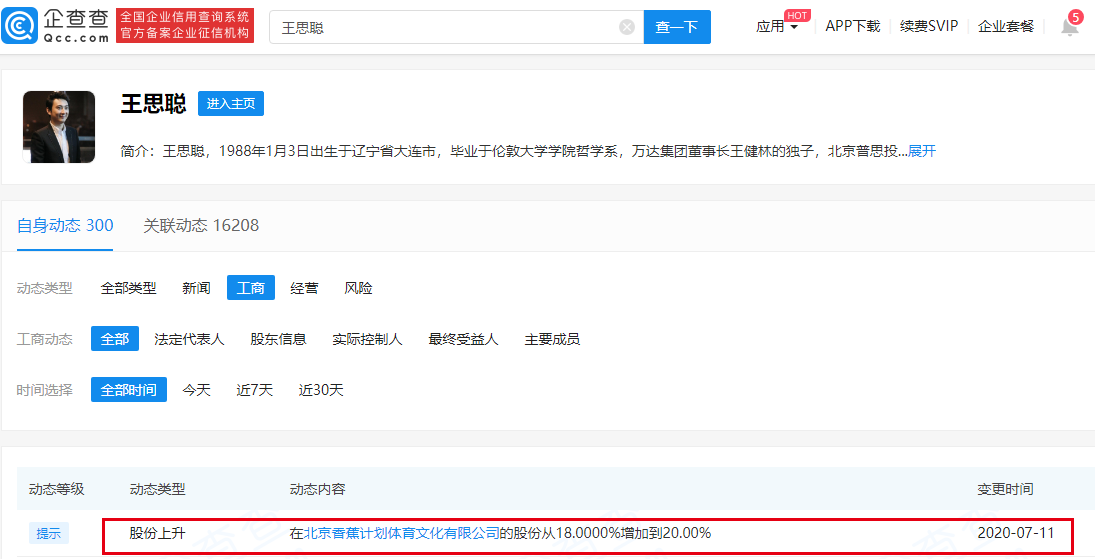Select the 工商 dynamic type filter
This screenshot has width=1095, height=559.
pos(251,288)
